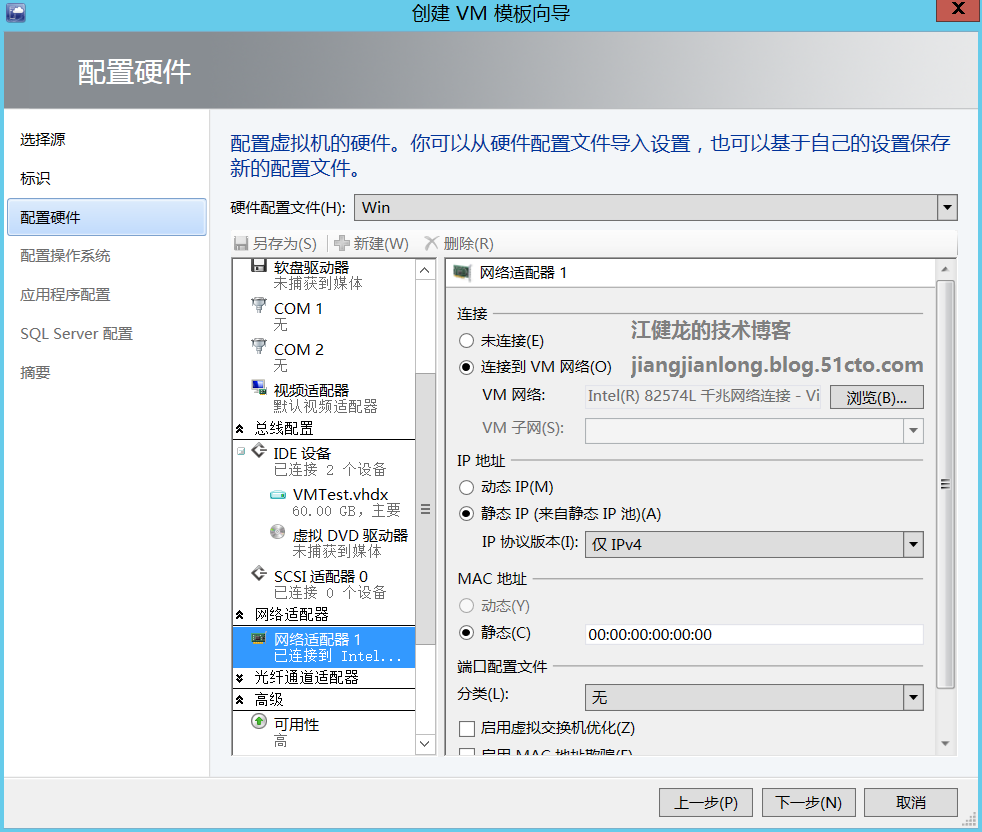Click the SCSI 适配器 0 icon

259,573
